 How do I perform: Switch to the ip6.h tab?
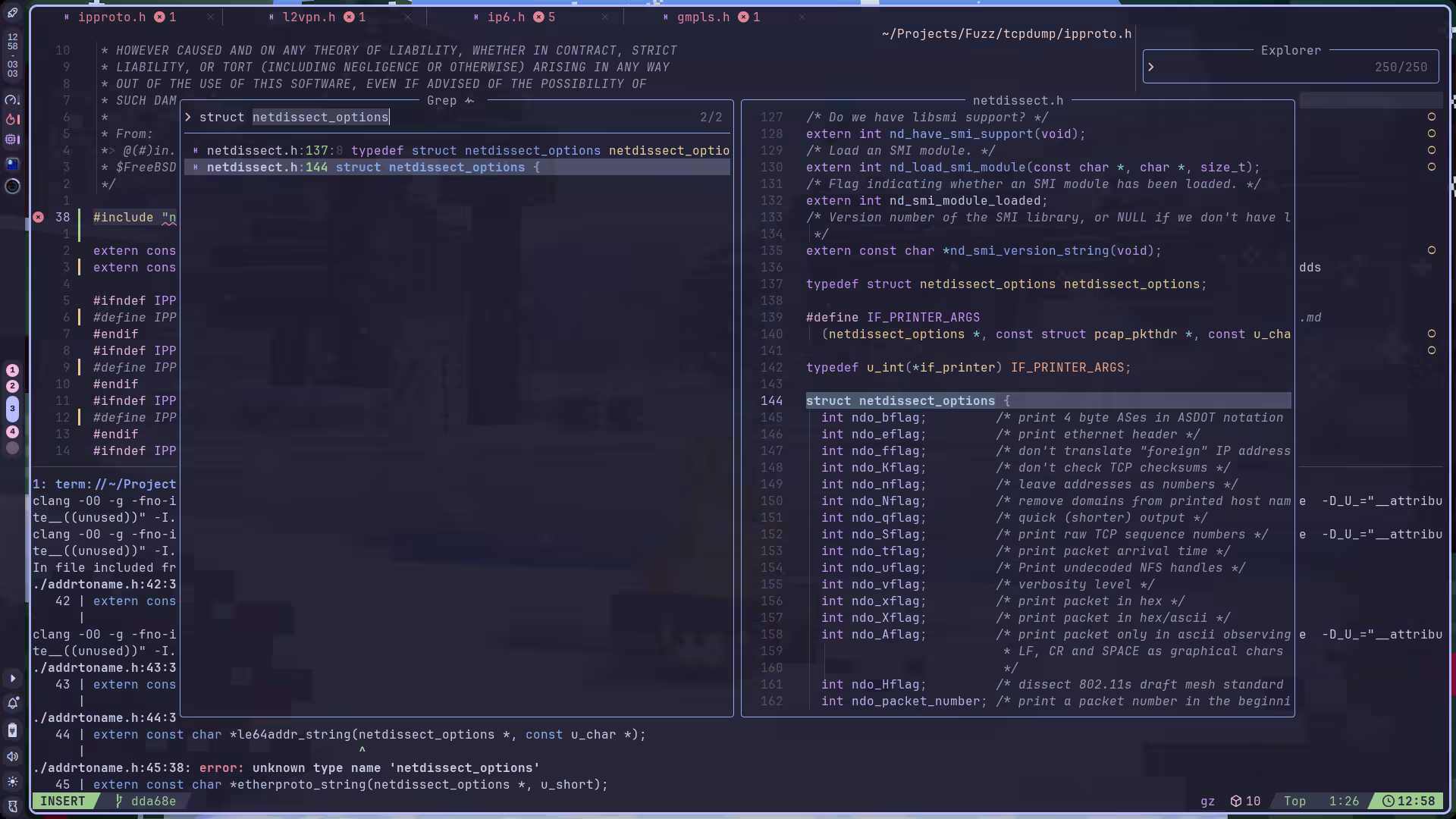506,17
